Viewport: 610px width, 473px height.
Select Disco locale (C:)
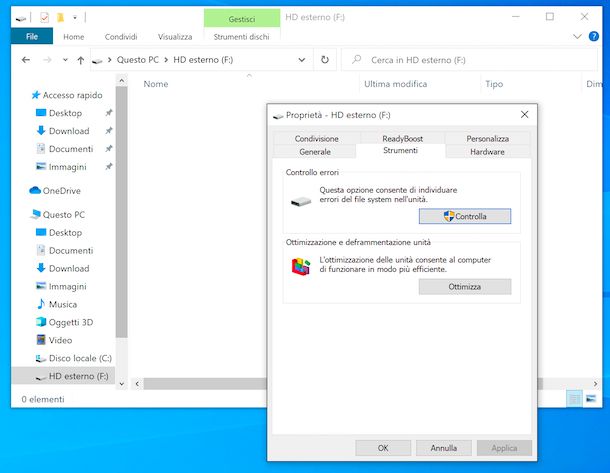coord(80,358)
